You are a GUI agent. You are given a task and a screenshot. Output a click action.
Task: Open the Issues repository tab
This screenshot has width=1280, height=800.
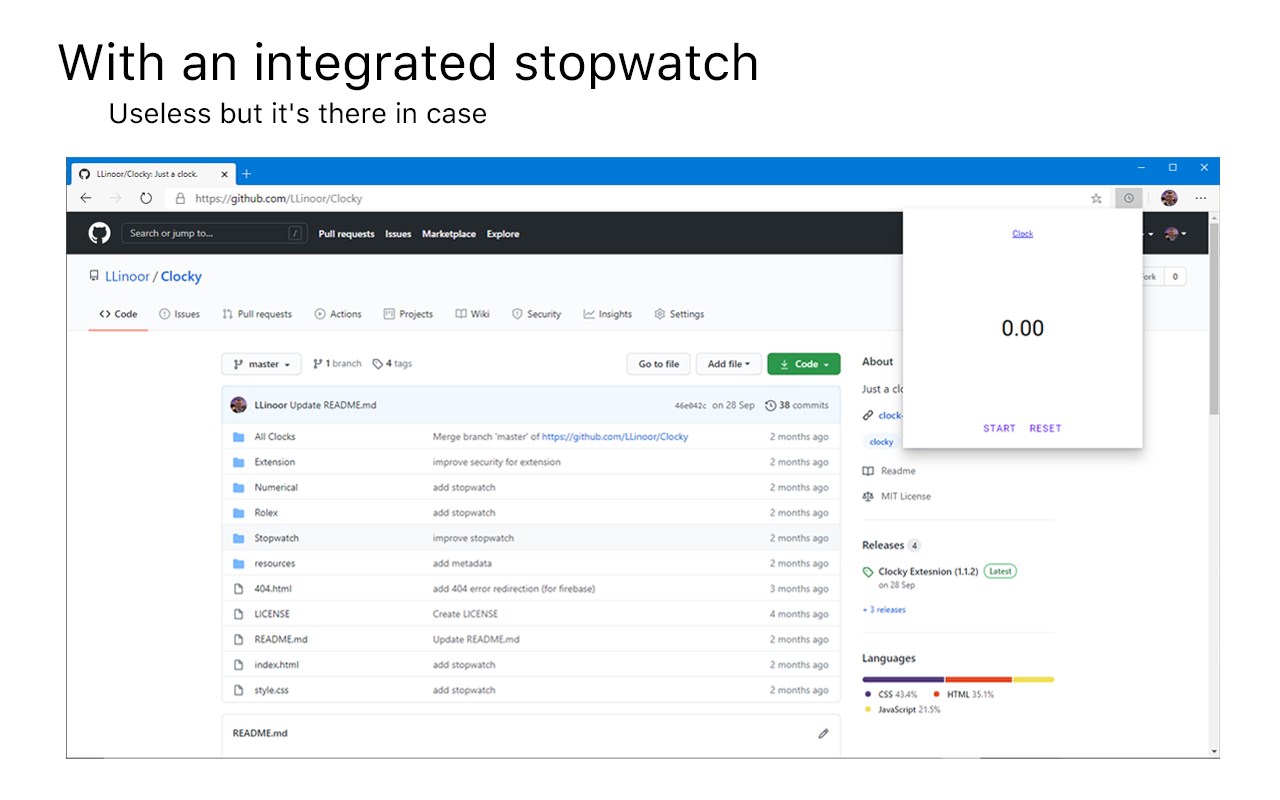(x=180, y=314)
